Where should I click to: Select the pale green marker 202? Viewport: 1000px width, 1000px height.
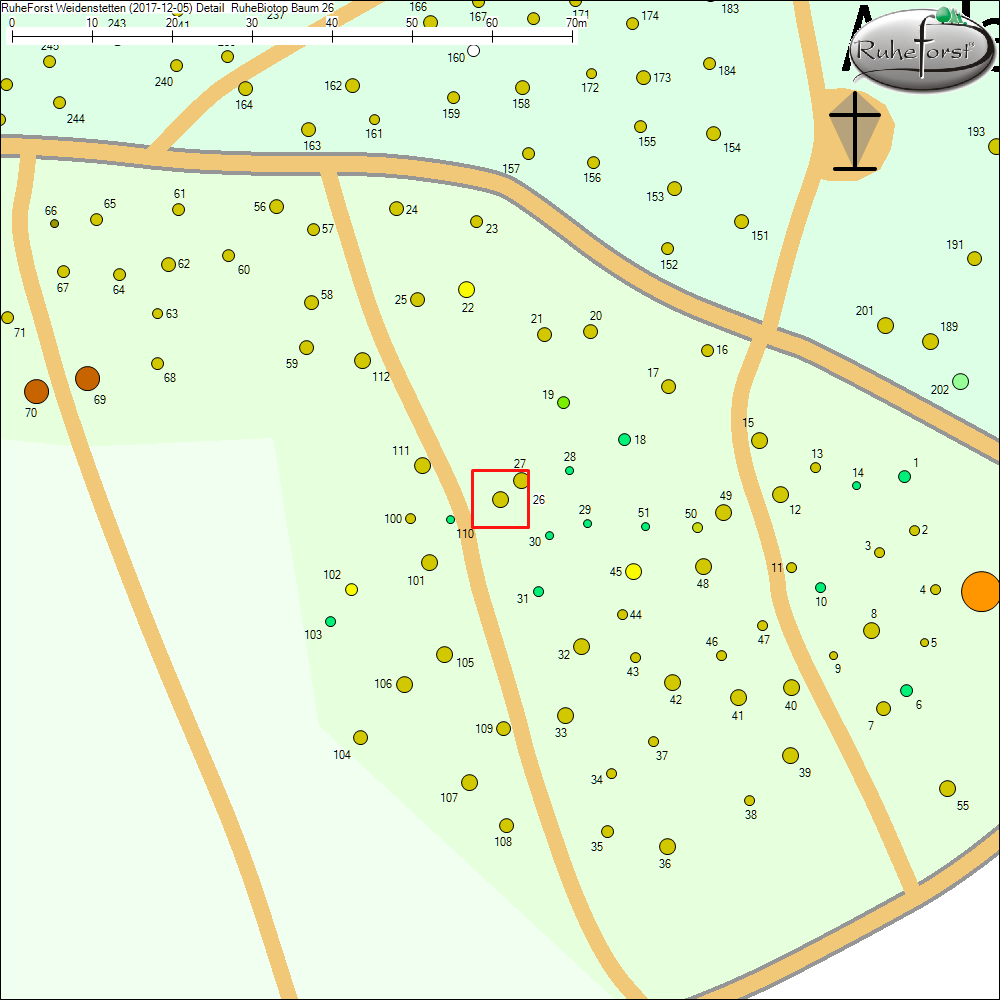(960, 381)
